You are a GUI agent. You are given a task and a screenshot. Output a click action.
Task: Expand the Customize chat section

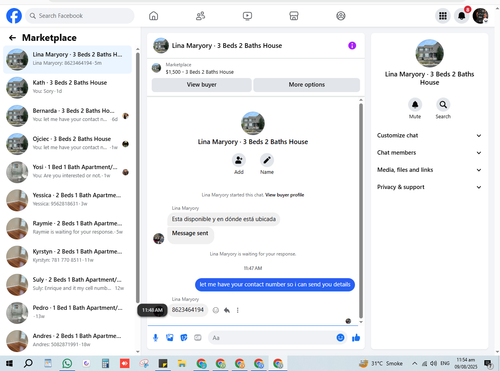429,135
